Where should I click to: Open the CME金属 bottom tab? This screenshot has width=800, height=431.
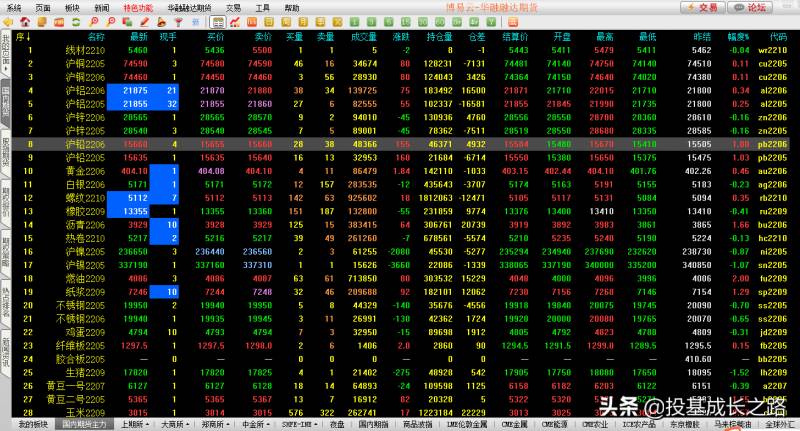[515, 424]
